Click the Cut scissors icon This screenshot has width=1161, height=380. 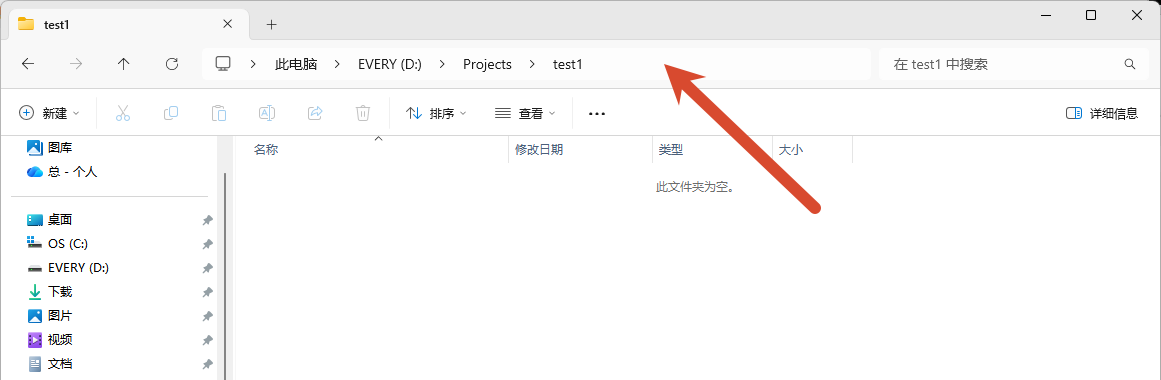123,113
